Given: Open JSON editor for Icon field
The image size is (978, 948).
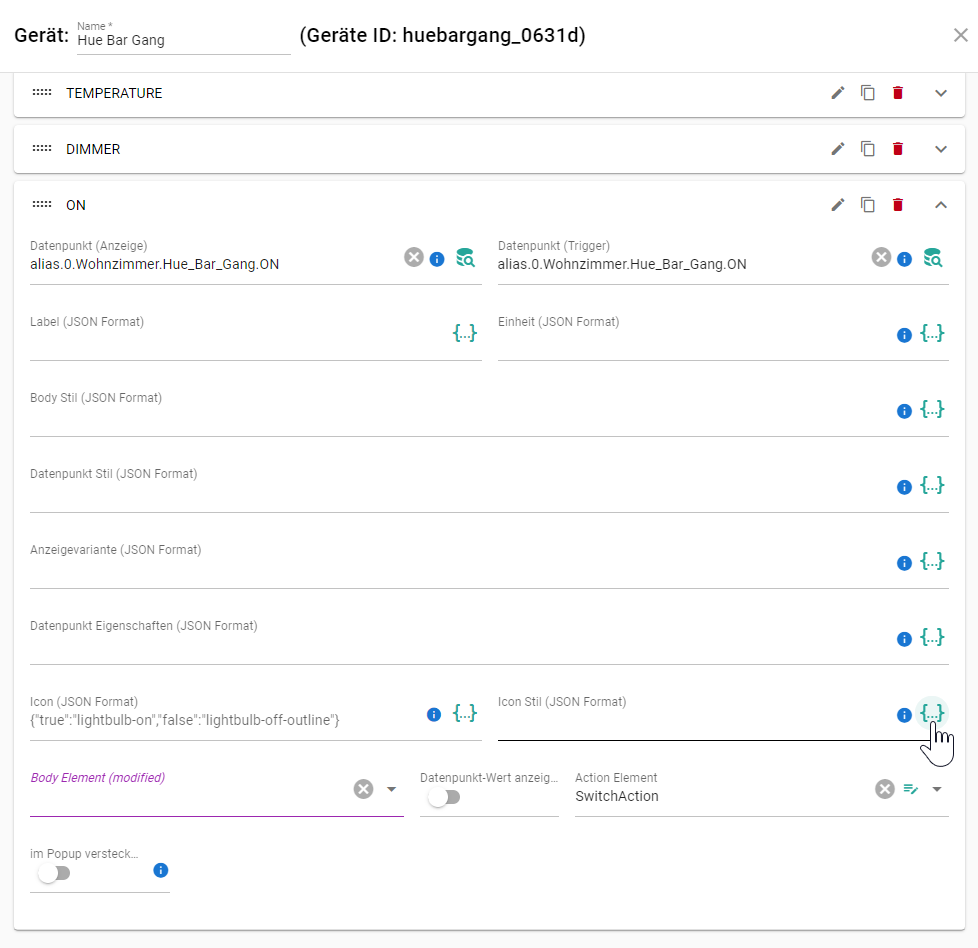Looking at the screenshot, I should click(x=465, y=713).
